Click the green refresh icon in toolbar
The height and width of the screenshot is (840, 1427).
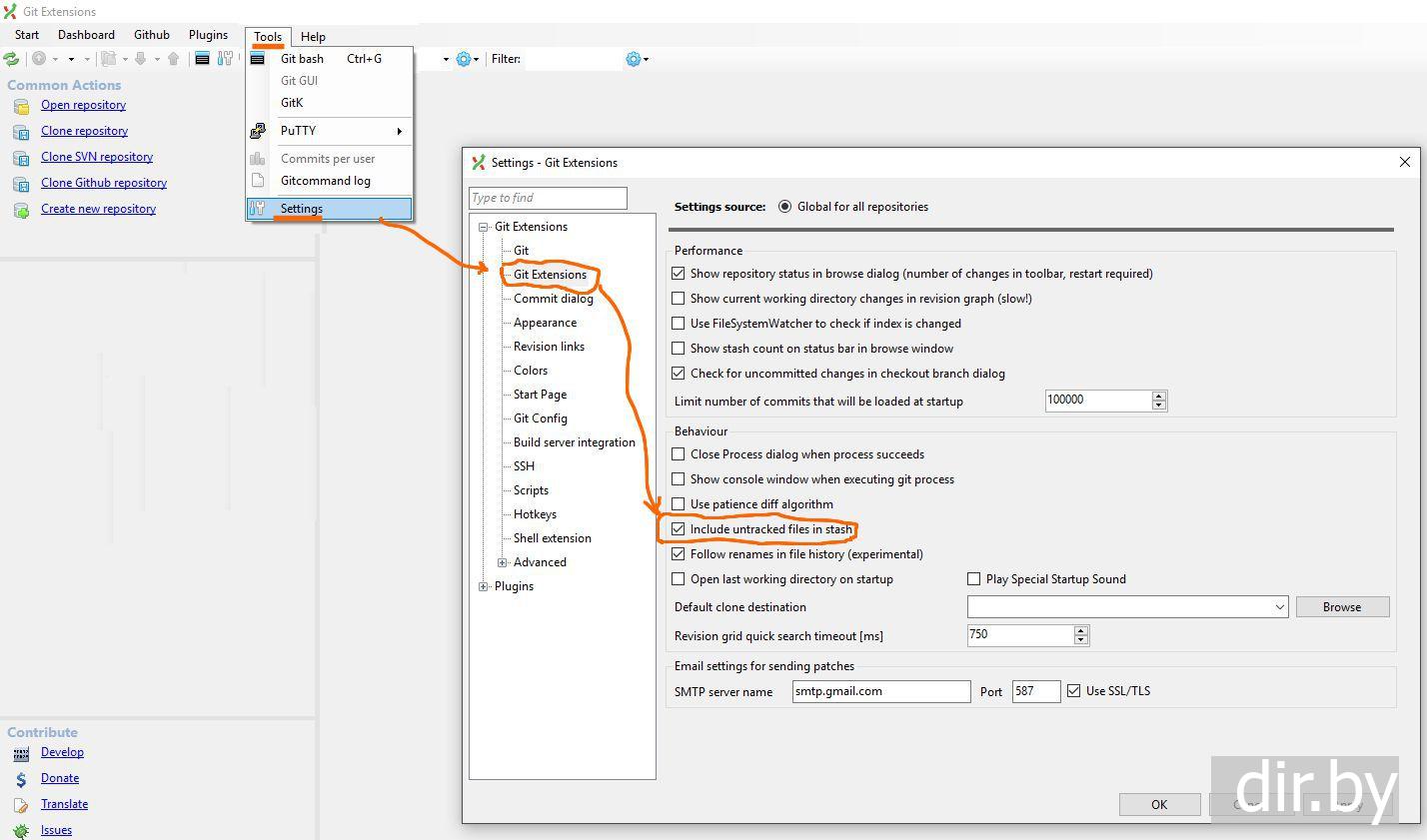12,59
